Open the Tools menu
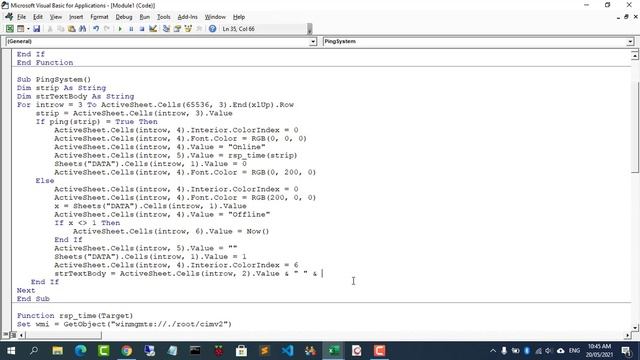Viewport: 640px width, 360px height. [x=163, y=17]
